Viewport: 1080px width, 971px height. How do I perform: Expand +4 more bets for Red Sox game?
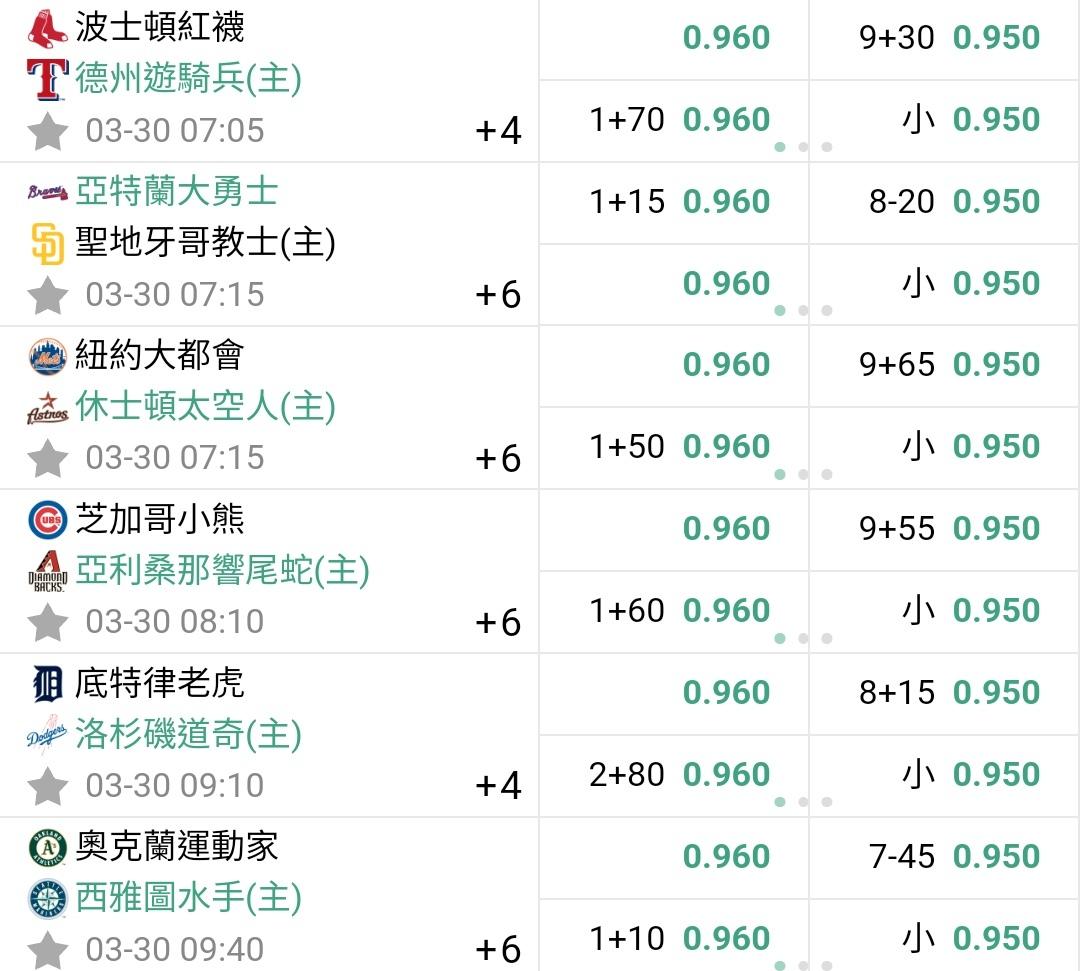click(x=498, y=131)
